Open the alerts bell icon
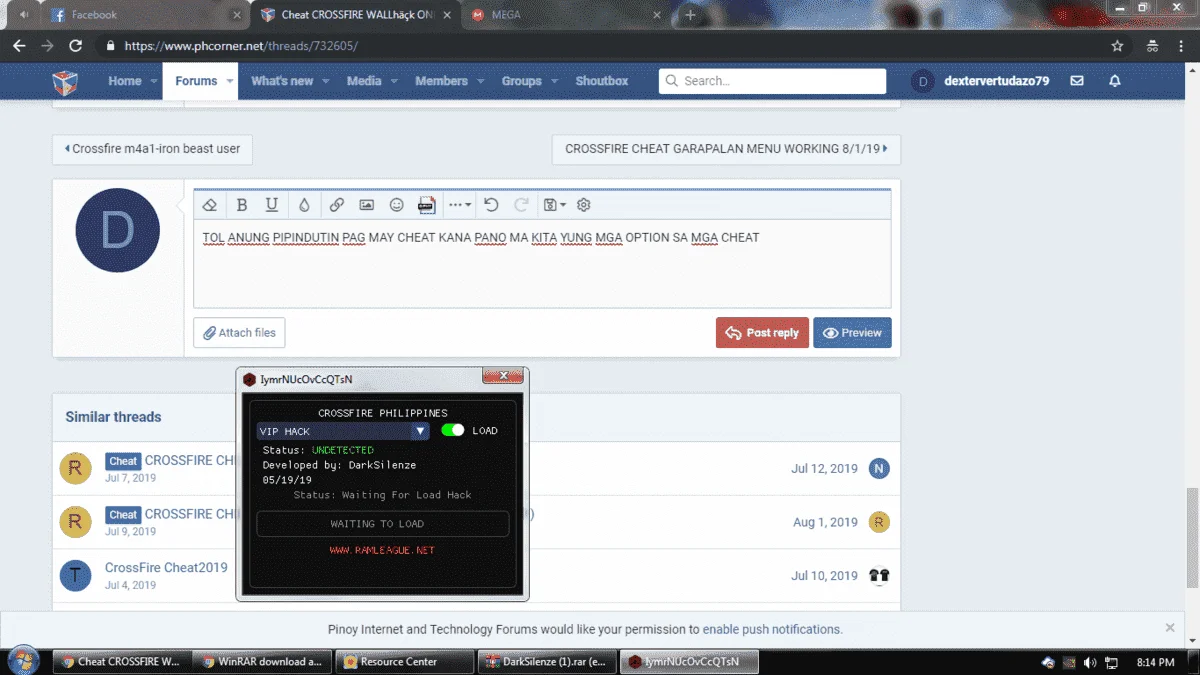1200x675 pixels. [1115, 81]
